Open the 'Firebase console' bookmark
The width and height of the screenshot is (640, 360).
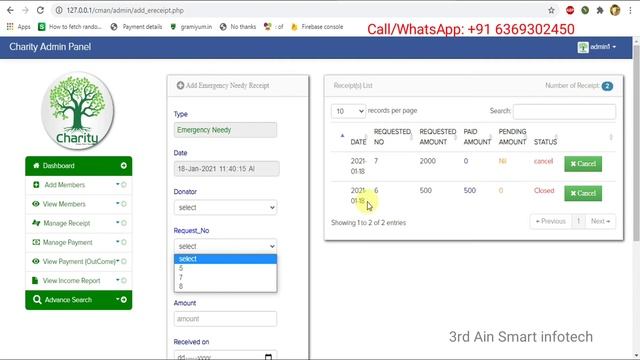pyautogui.click(x=317, y=27)
